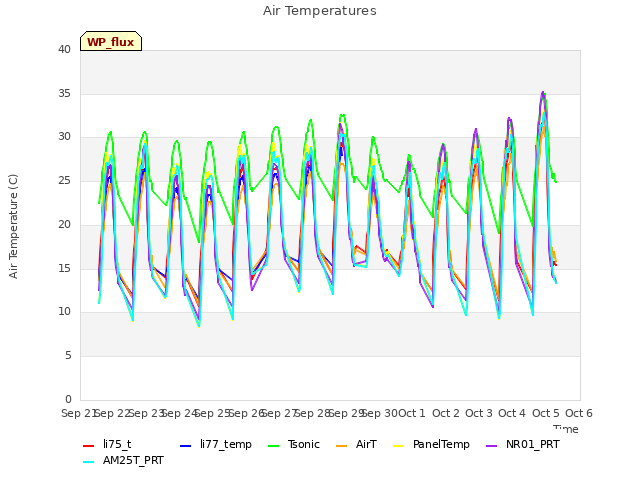Click the 15 y-axis tick label
This screenshot has width=640, height=480.
64,268
